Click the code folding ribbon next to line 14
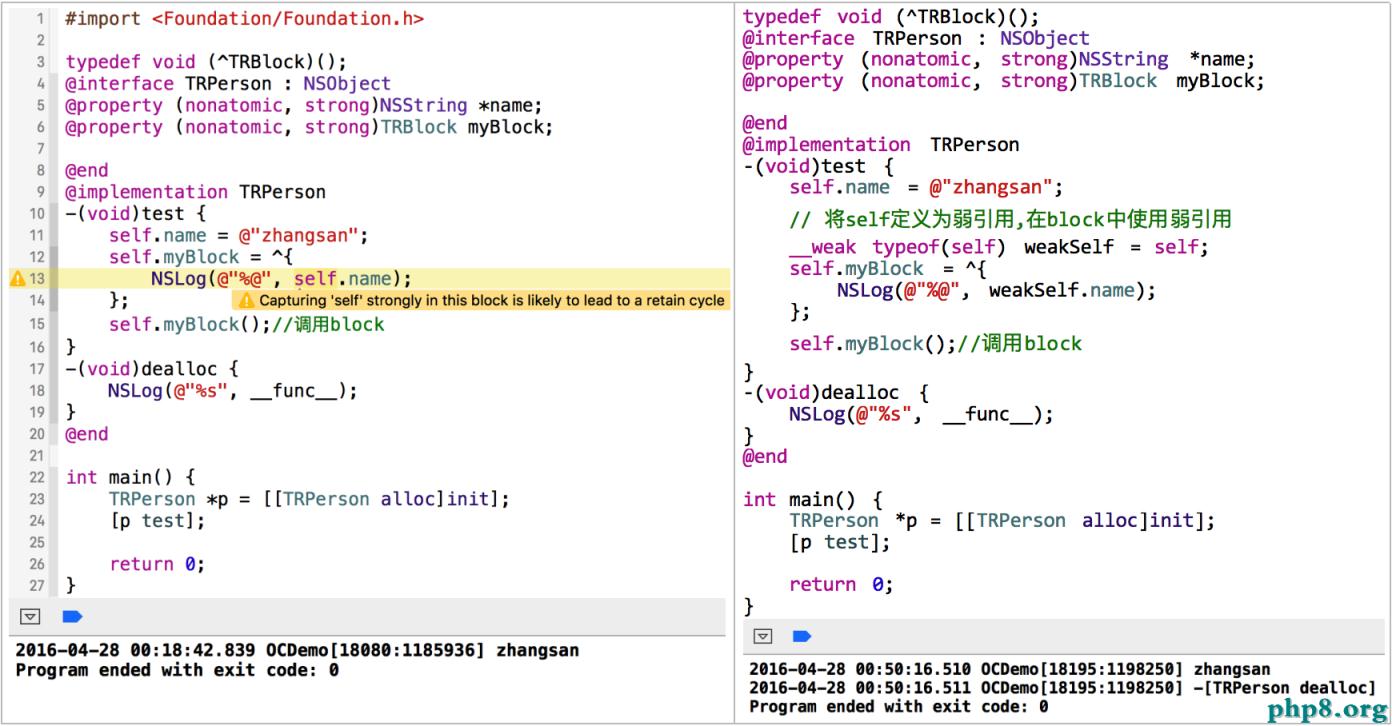1392x726 pixels. coord(54,300)
